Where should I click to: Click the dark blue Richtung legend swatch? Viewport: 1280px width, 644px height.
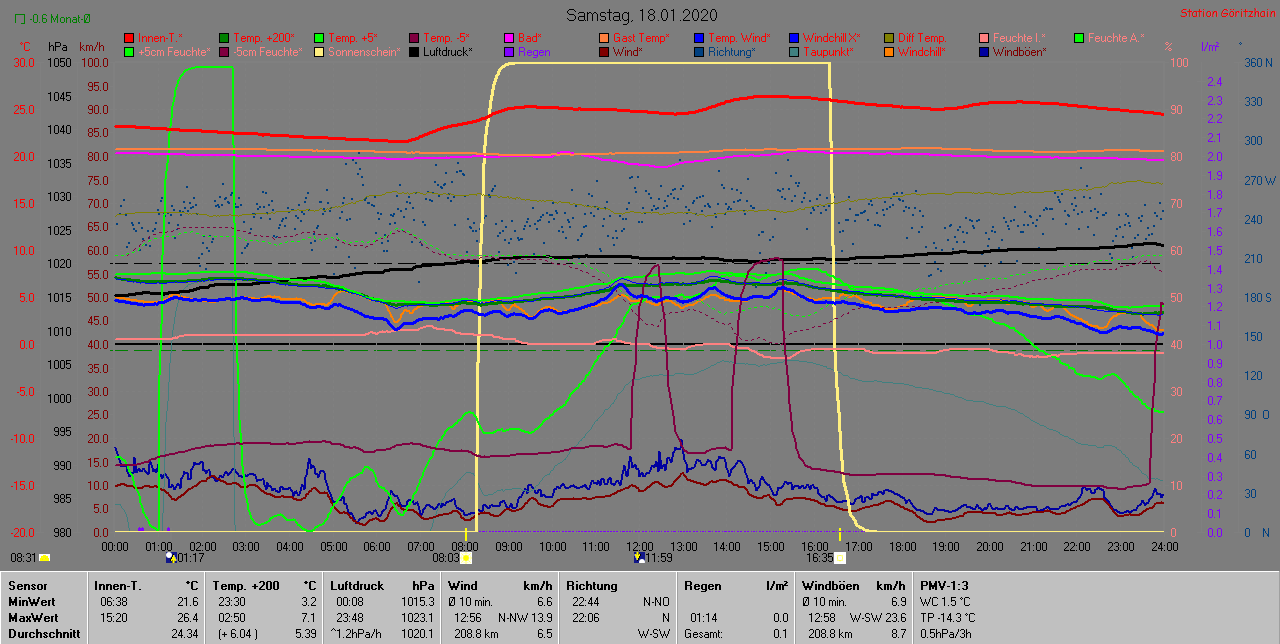[x=699, y=51]
